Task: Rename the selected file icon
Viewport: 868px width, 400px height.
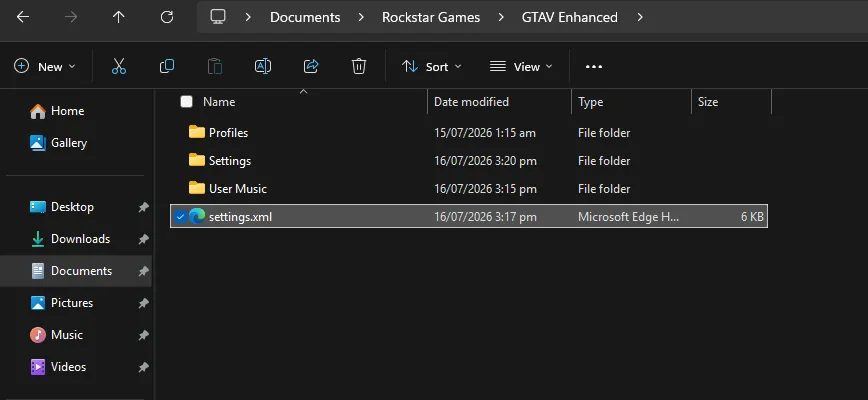Action: coord(262,66)
